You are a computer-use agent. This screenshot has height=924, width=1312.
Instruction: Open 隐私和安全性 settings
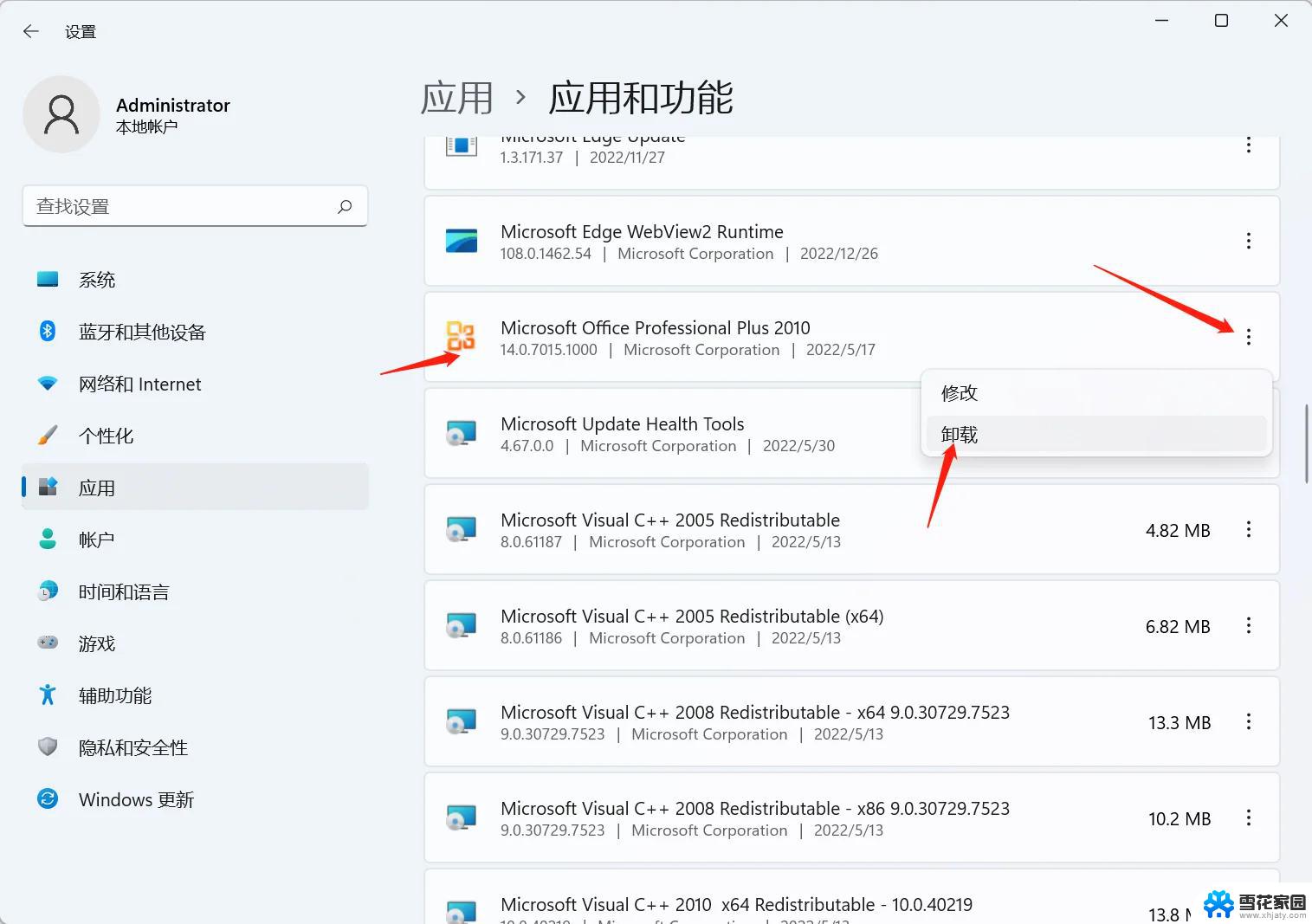(x=195, y=747)
